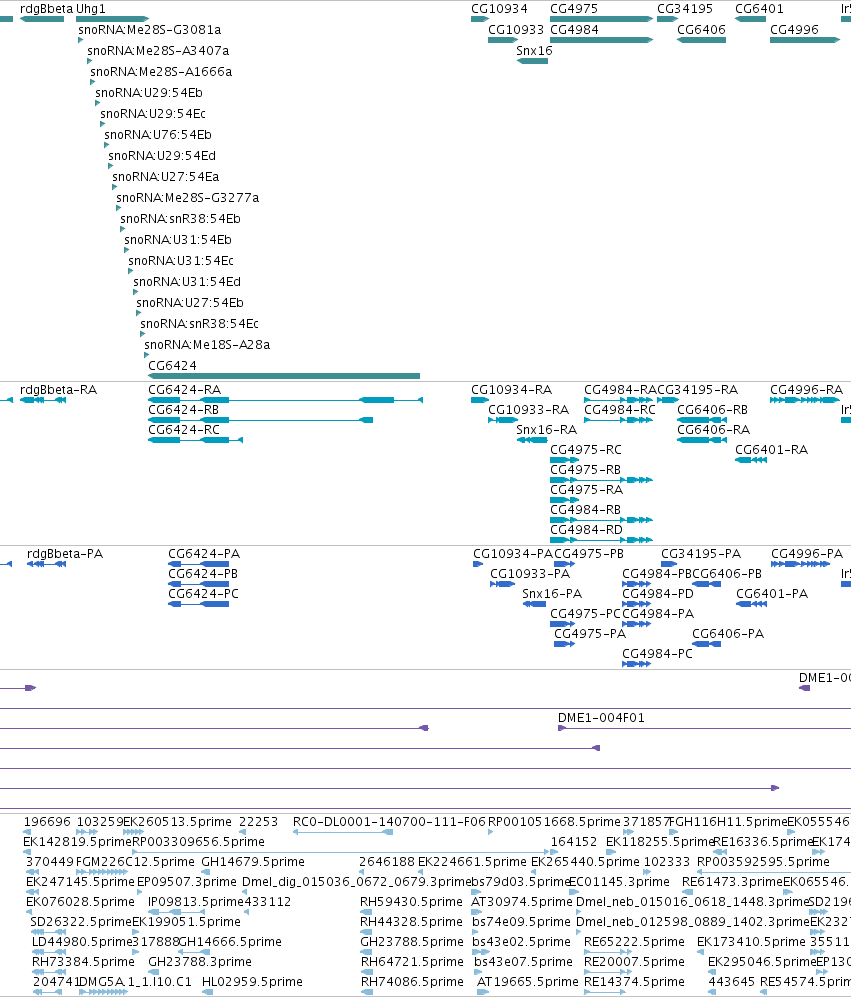Select snoRNA:U31:54Ec label
This screenshot has height=997, width=851.
(x=181, y=261)
